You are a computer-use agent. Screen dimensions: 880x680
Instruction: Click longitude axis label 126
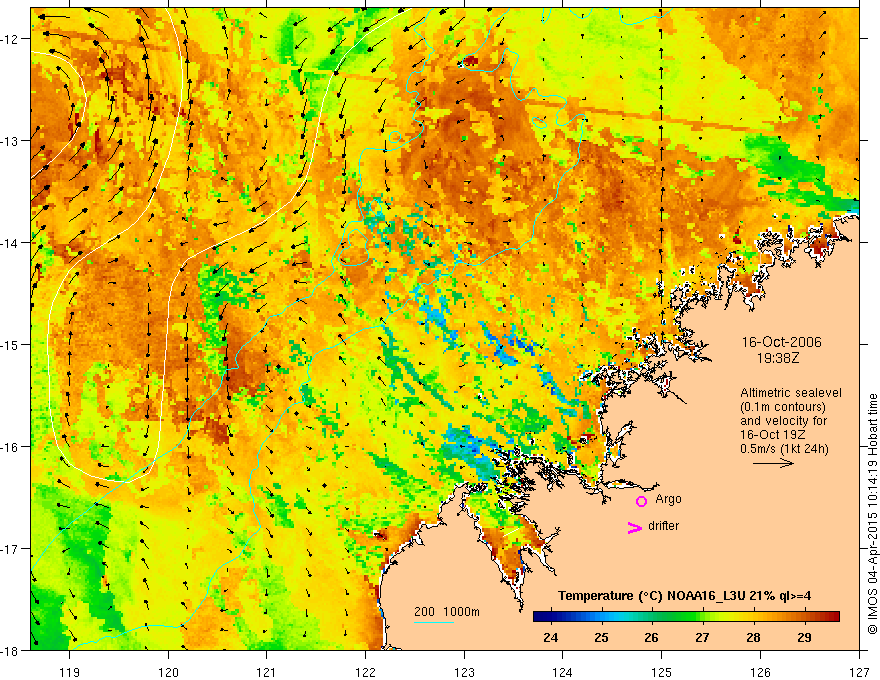tap(760, 672)
